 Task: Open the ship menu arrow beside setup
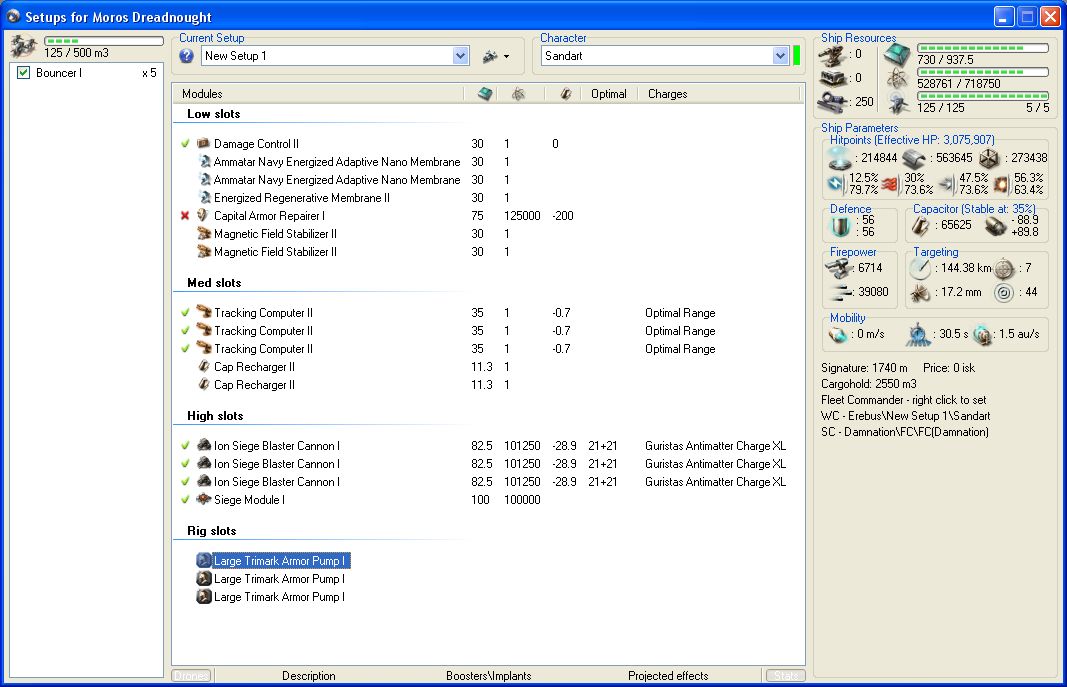[506, 56]
